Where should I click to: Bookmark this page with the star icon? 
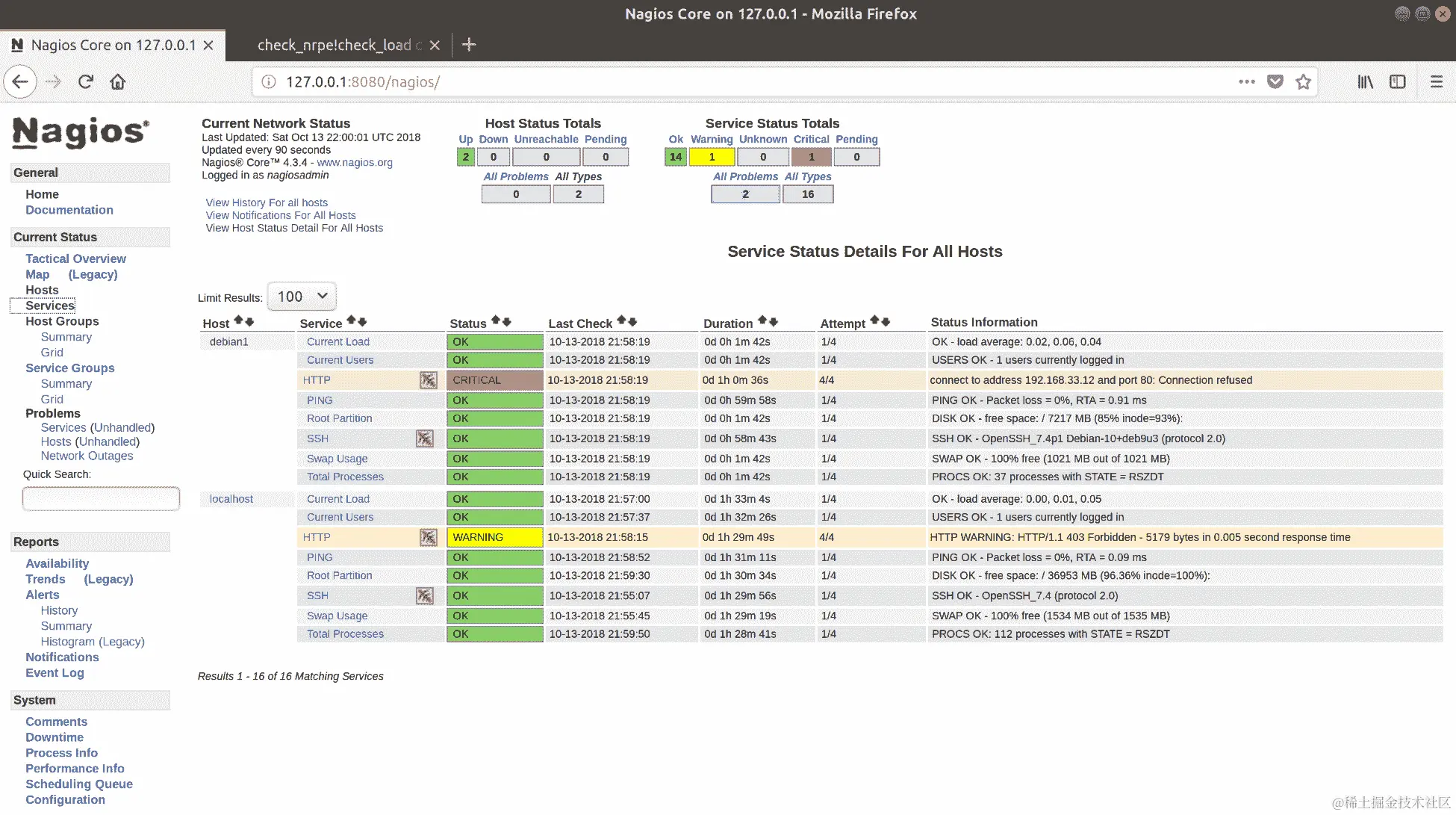pos(1303,81)
